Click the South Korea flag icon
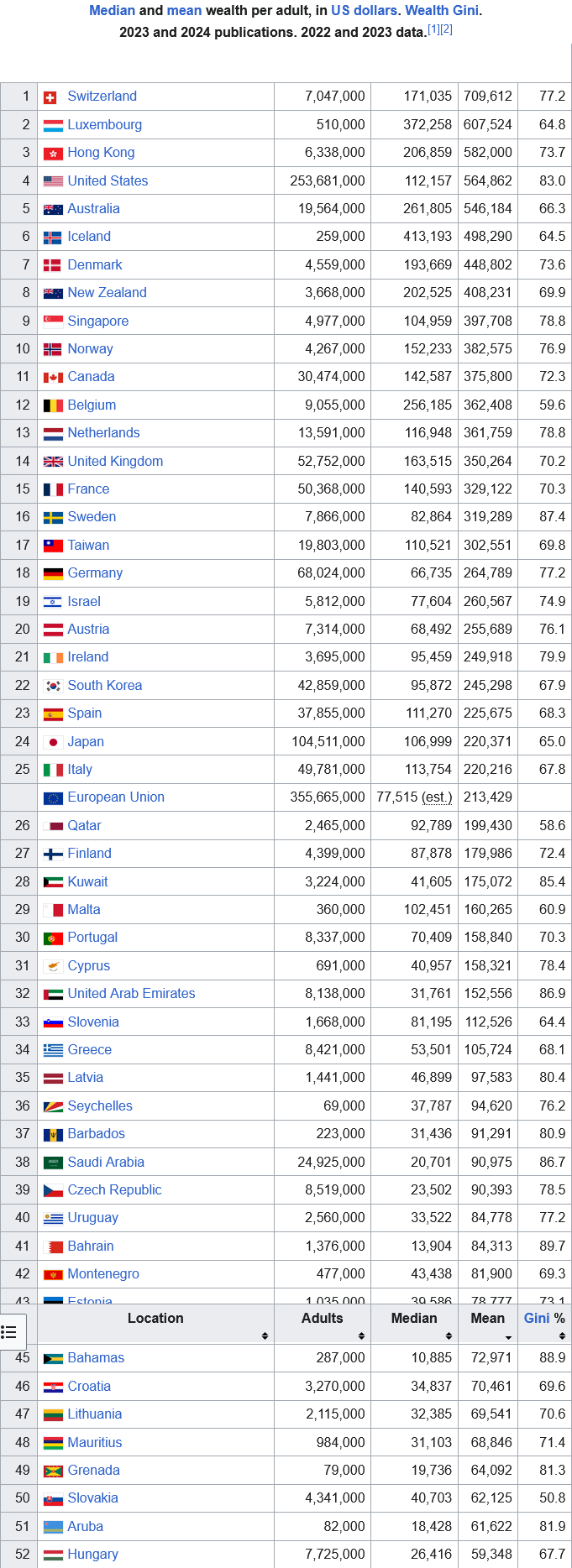 pos(53,686)
